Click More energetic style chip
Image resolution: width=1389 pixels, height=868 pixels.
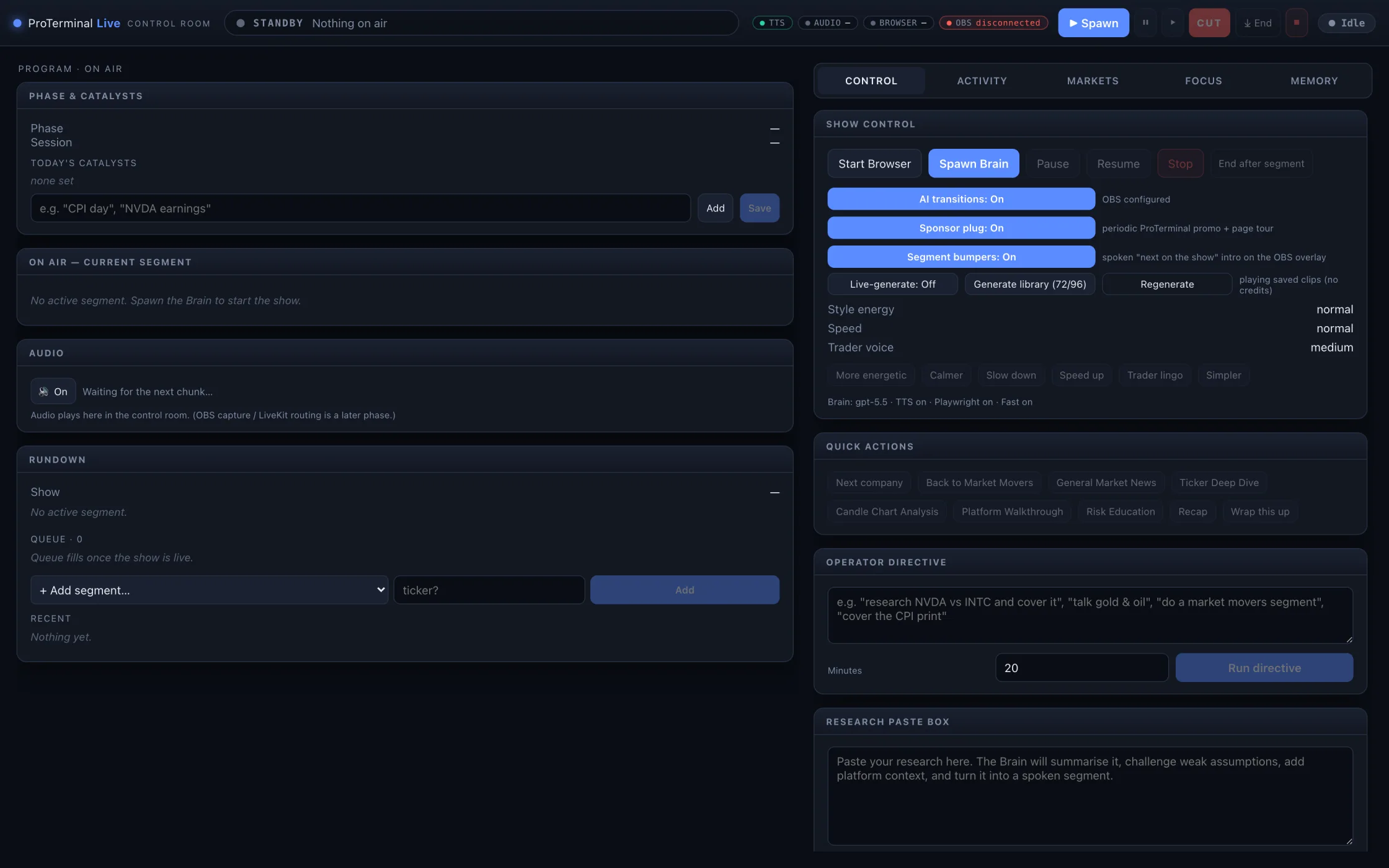point(871,375)
